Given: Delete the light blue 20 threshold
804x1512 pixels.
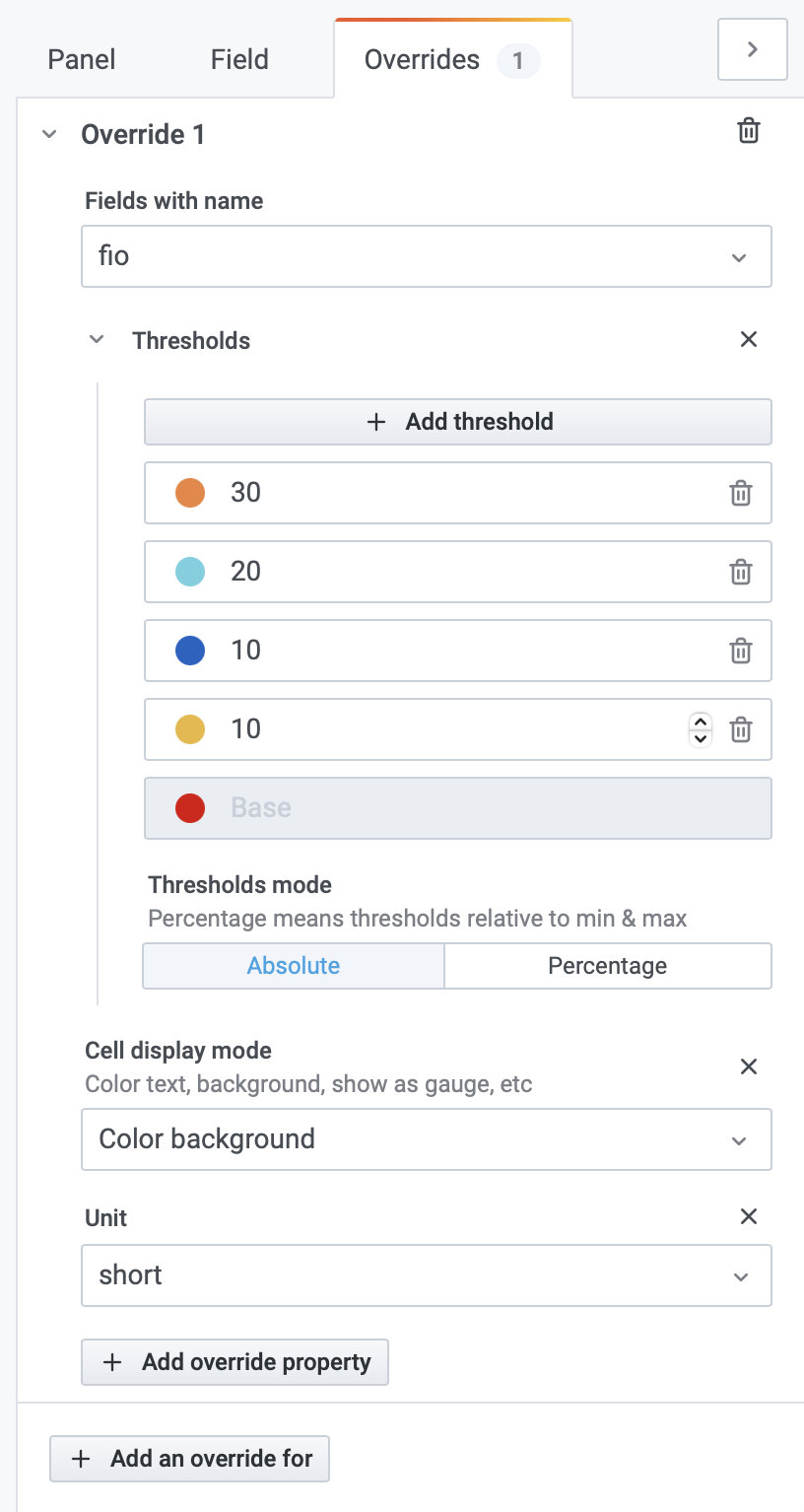Looking at the screenshot, I should pos(740,572).
